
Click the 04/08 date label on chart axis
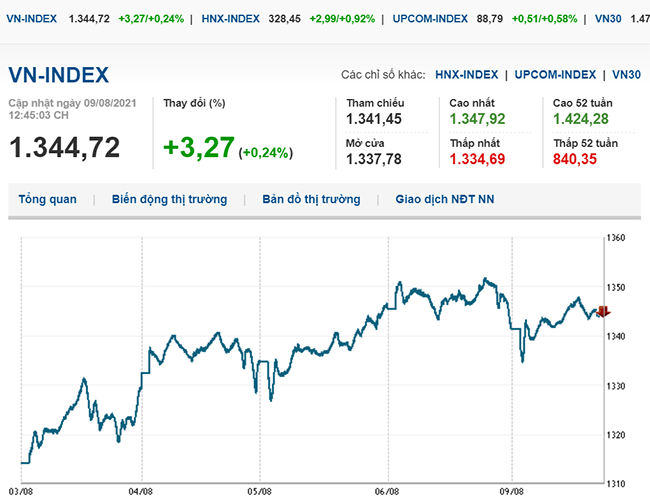click(141, 491)
